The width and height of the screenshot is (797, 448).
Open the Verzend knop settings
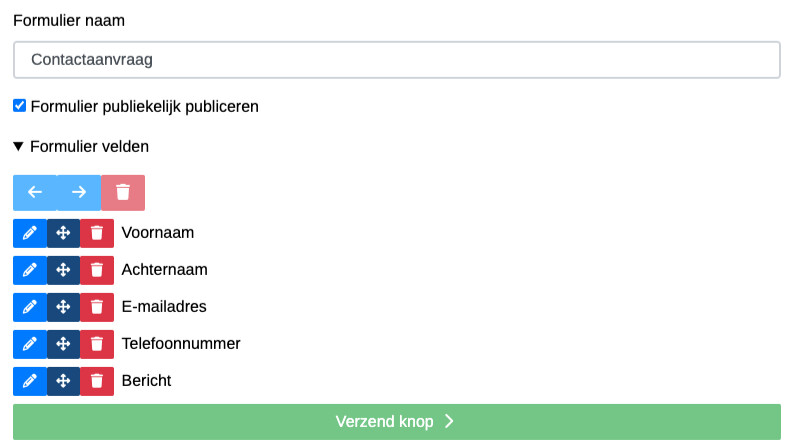click(396, 422)
